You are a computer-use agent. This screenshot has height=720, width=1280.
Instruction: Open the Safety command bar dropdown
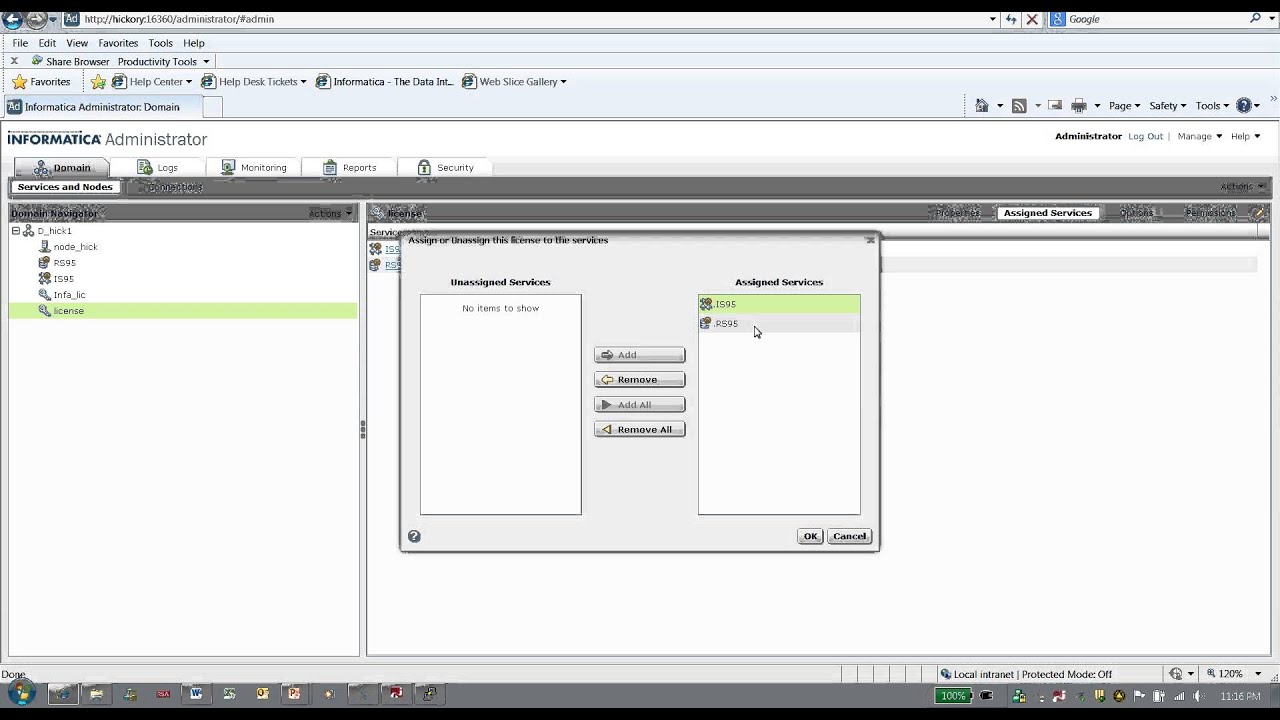[x=1167, y=106]
